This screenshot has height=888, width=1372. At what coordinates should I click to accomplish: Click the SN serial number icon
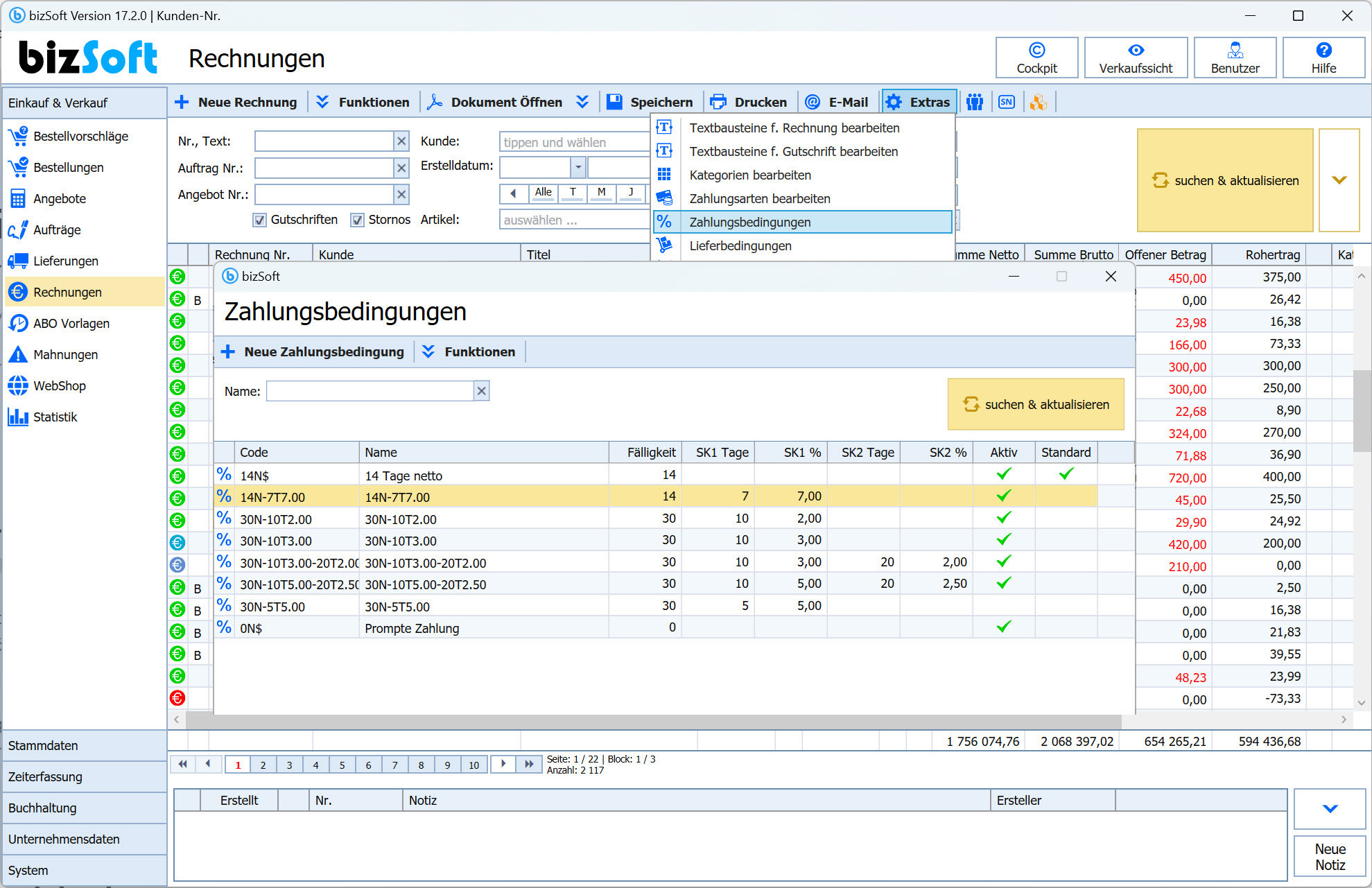[x=1006, y=102]
